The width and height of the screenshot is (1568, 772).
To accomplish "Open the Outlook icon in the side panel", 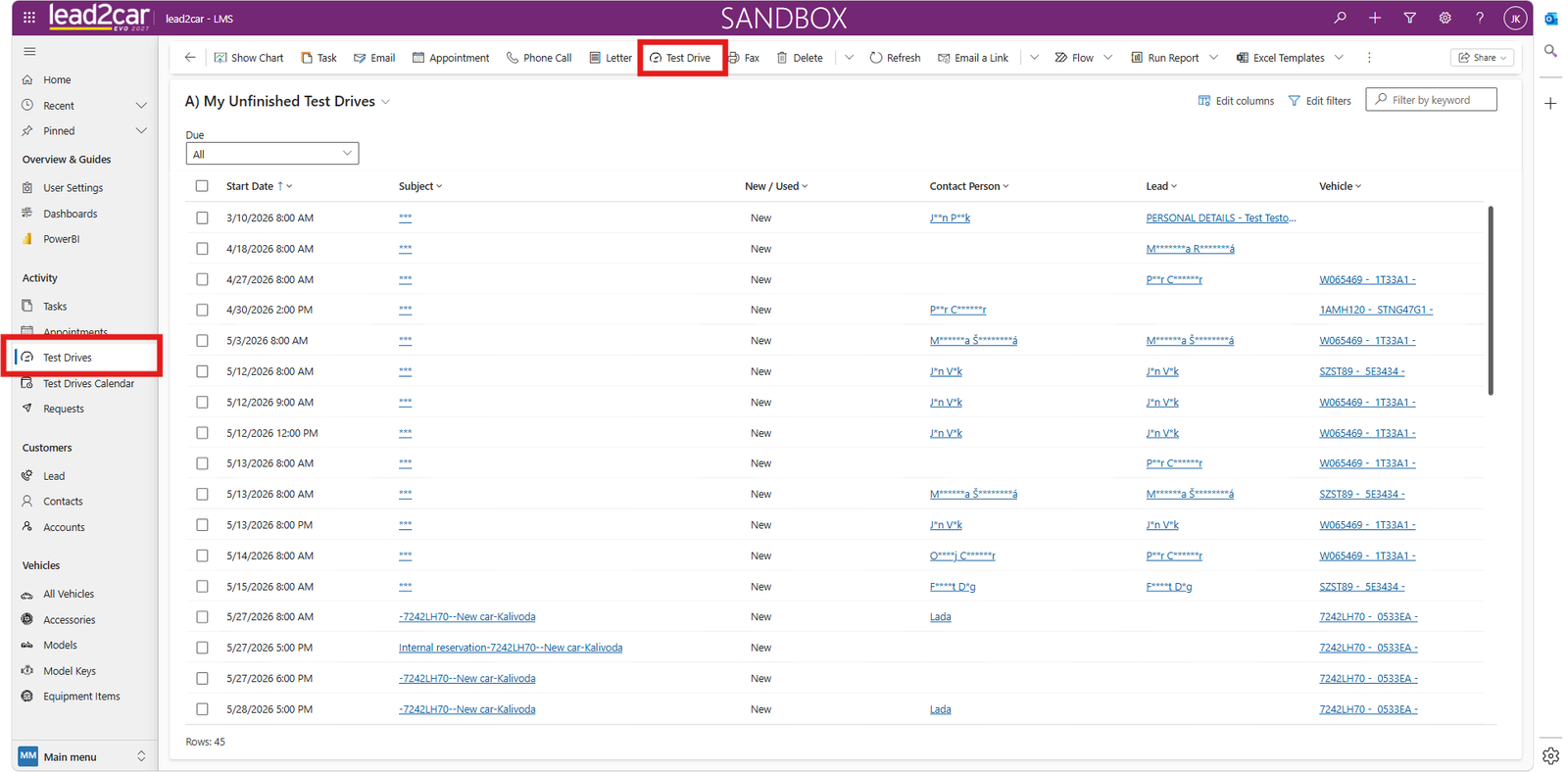I will (1550, 19).
